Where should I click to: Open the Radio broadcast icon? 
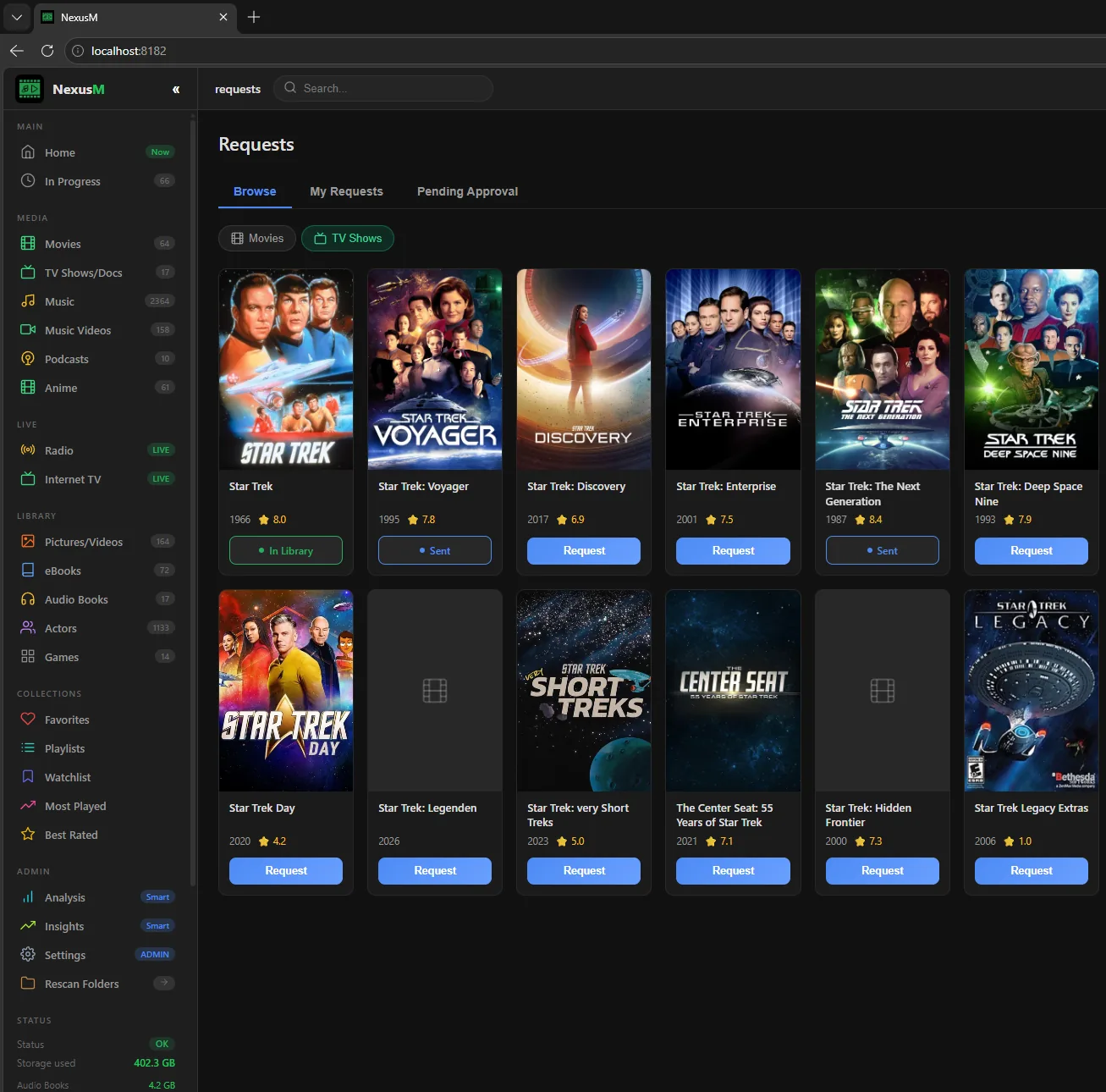pyautogui.click(x=28, y=450)
